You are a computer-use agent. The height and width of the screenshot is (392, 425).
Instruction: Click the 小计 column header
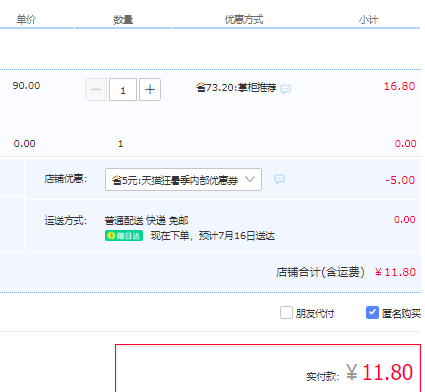368,20
